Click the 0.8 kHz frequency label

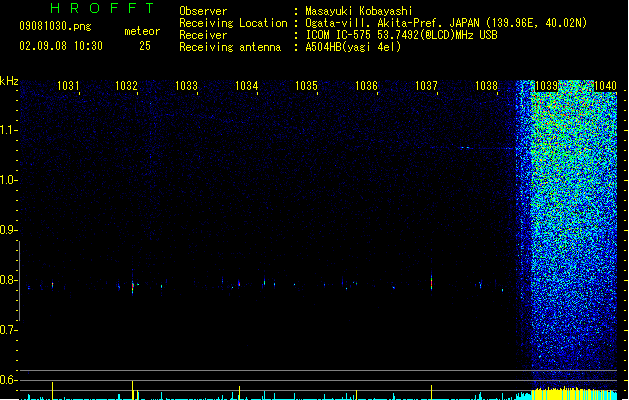pos(8,280)
